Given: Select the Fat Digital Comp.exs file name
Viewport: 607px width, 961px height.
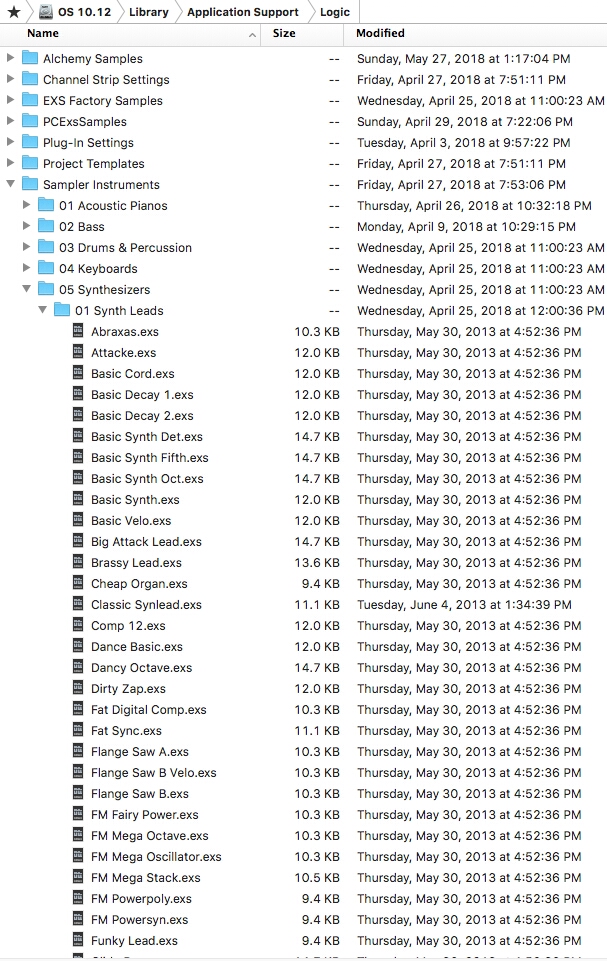Looking at the screenshot, I should [148, 710].
